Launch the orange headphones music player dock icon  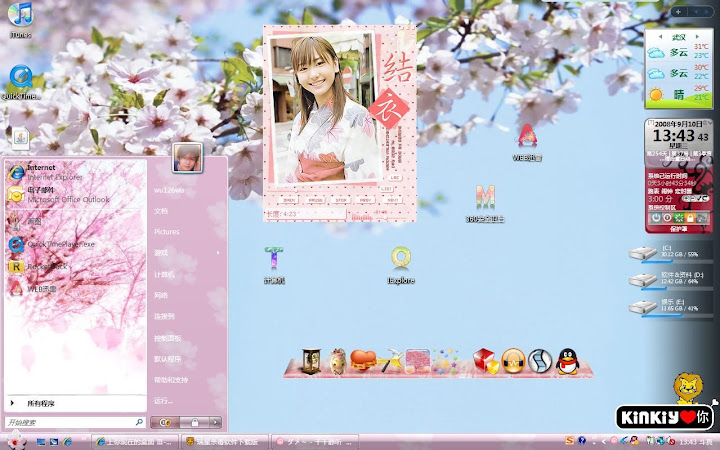[x=513, y=361]
